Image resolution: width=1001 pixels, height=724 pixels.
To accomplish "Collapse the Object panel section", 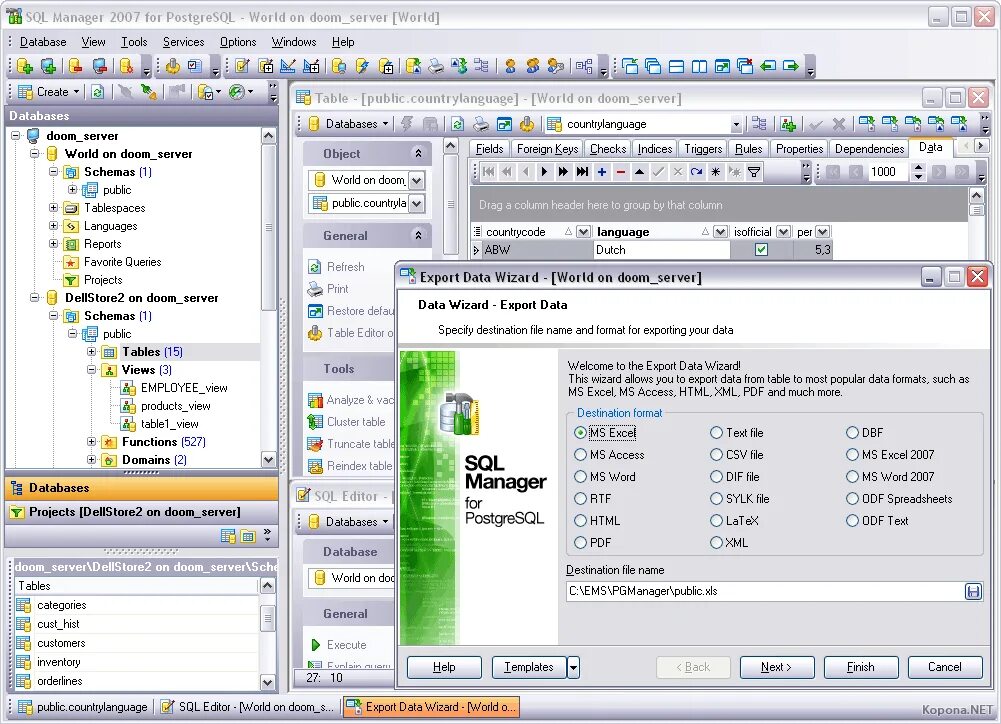I will coord(418,153).
